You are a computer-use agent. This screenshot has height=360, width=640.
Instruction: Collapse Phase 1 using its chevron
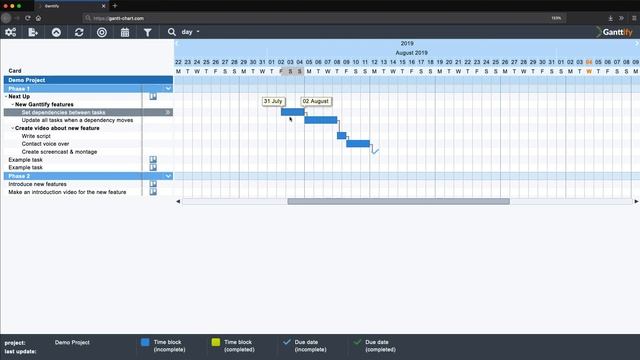pyautogui.click(x=168, y=89)
